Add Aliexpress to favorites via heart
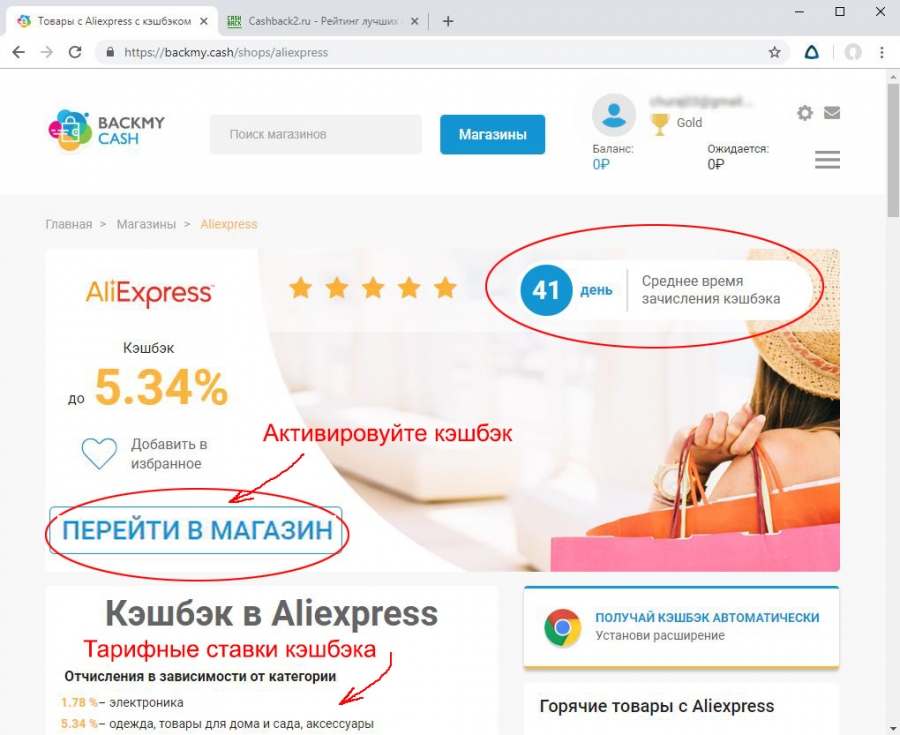Viewport: 900px width, 735px height. pyautogui.click(x=99, y=453)
